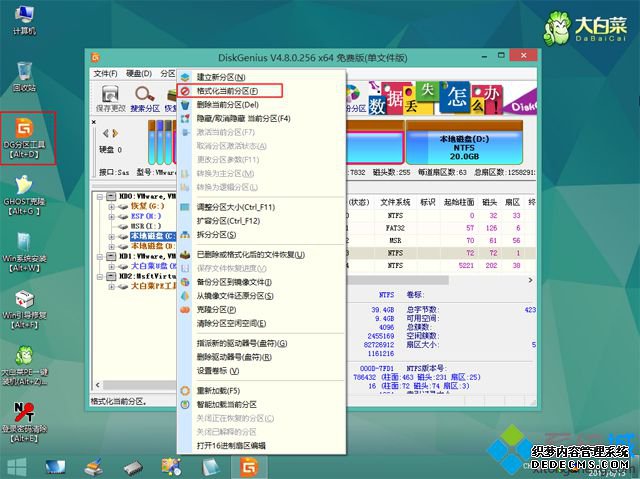Click the icon beside 从镜像文件还原分区(S)

pyautogui.click(x=185, y=296)
